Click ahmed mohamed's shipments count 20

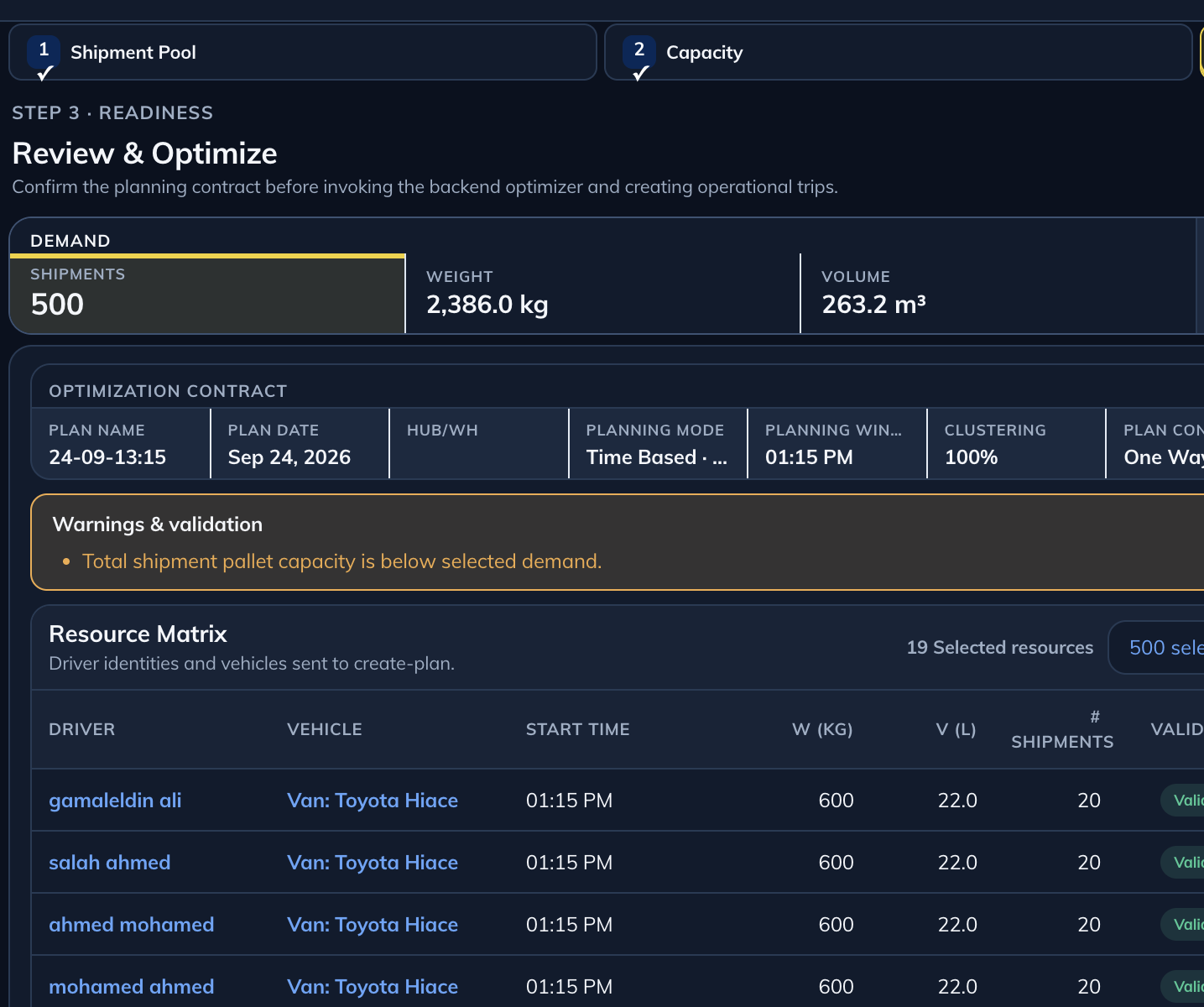coord(1089,925)
